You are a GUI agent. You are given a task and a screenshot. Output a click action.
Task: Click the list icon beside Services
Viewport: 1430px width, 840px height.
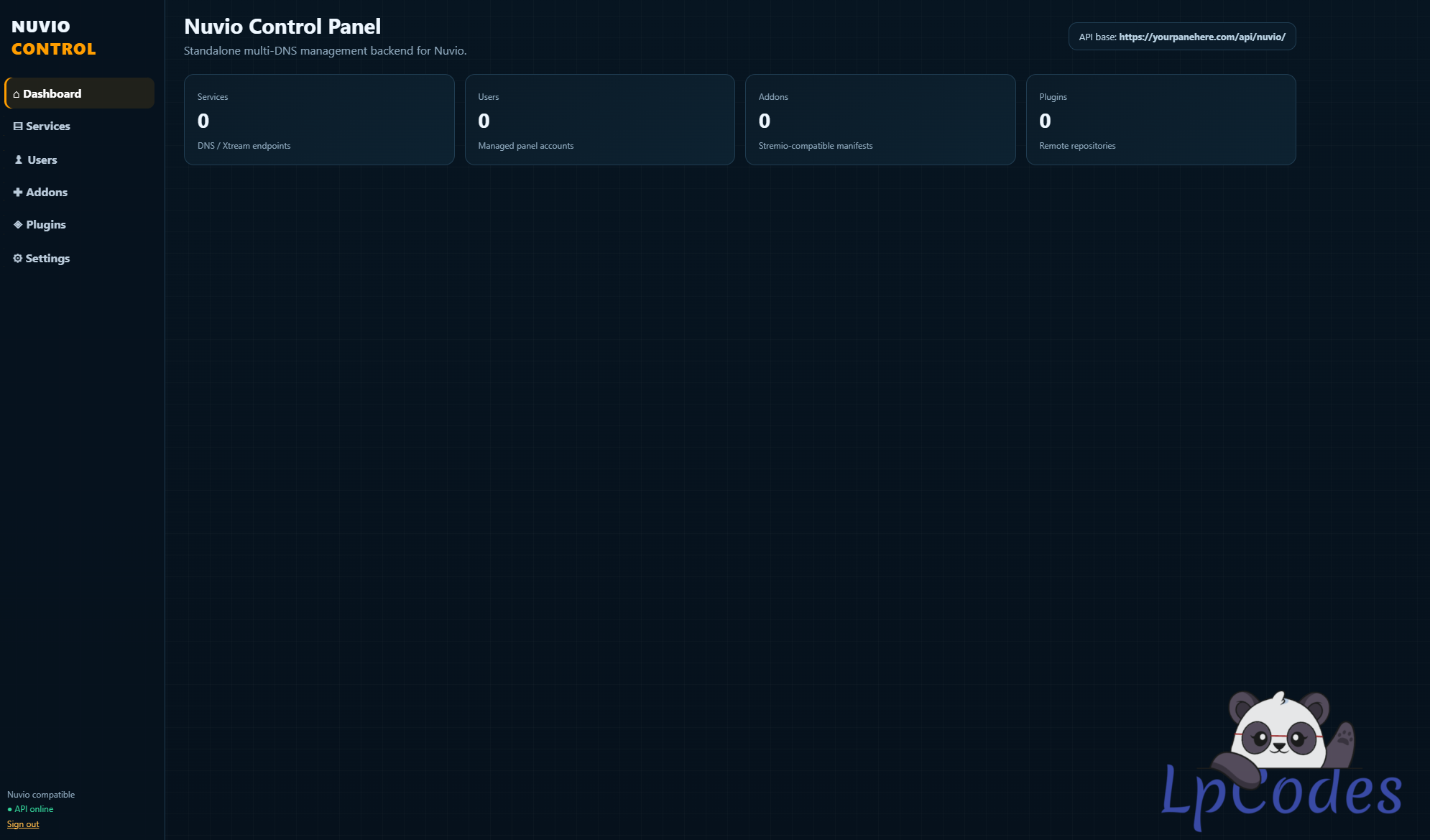(x=18, y=126)
